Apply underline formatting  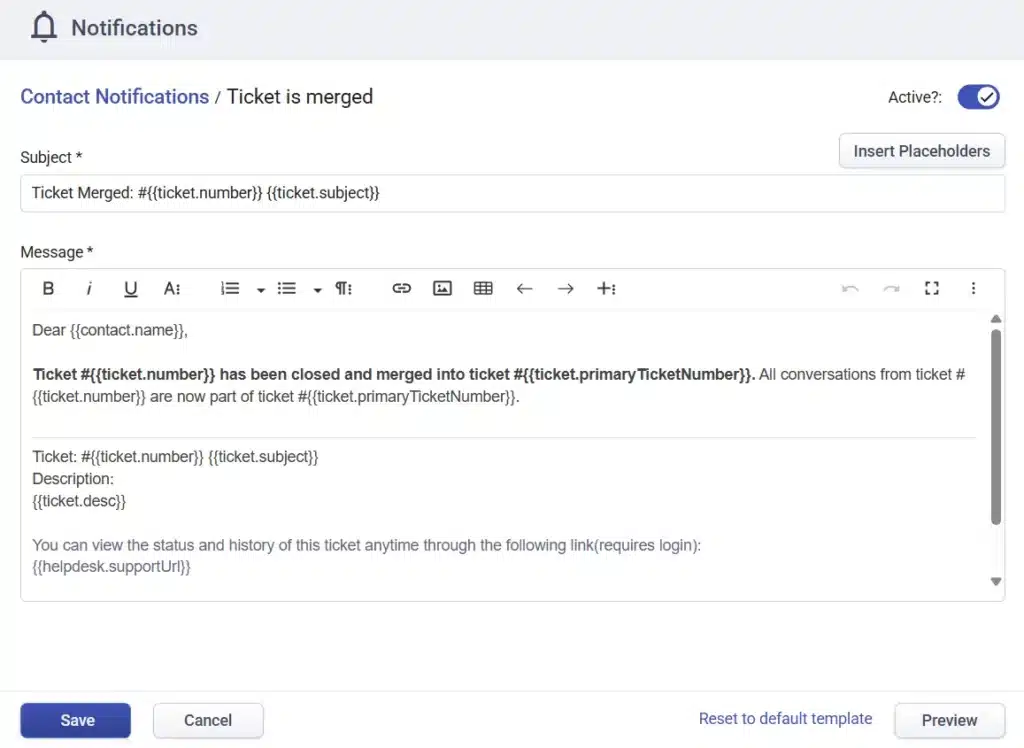[130, 288]
